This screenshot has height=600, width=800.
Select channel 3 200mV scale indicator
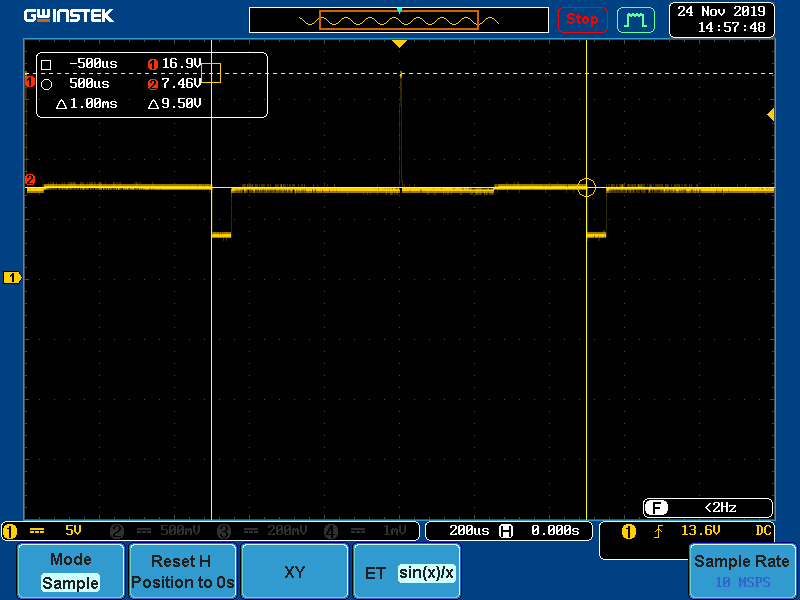(263, 531)
